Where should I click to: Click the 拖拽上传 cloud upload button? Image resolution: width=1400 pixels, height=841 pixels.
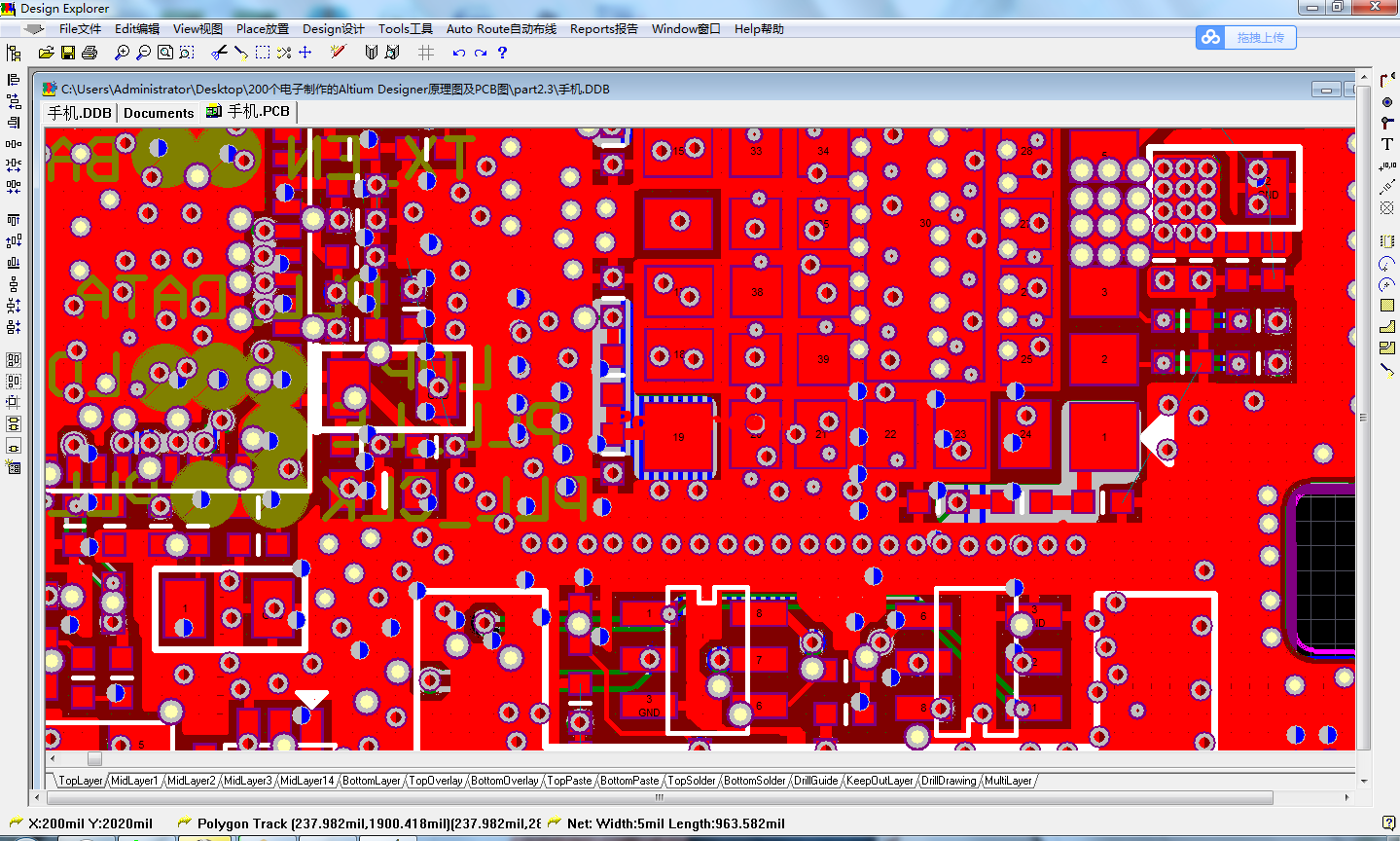[x=1246, y=38]
